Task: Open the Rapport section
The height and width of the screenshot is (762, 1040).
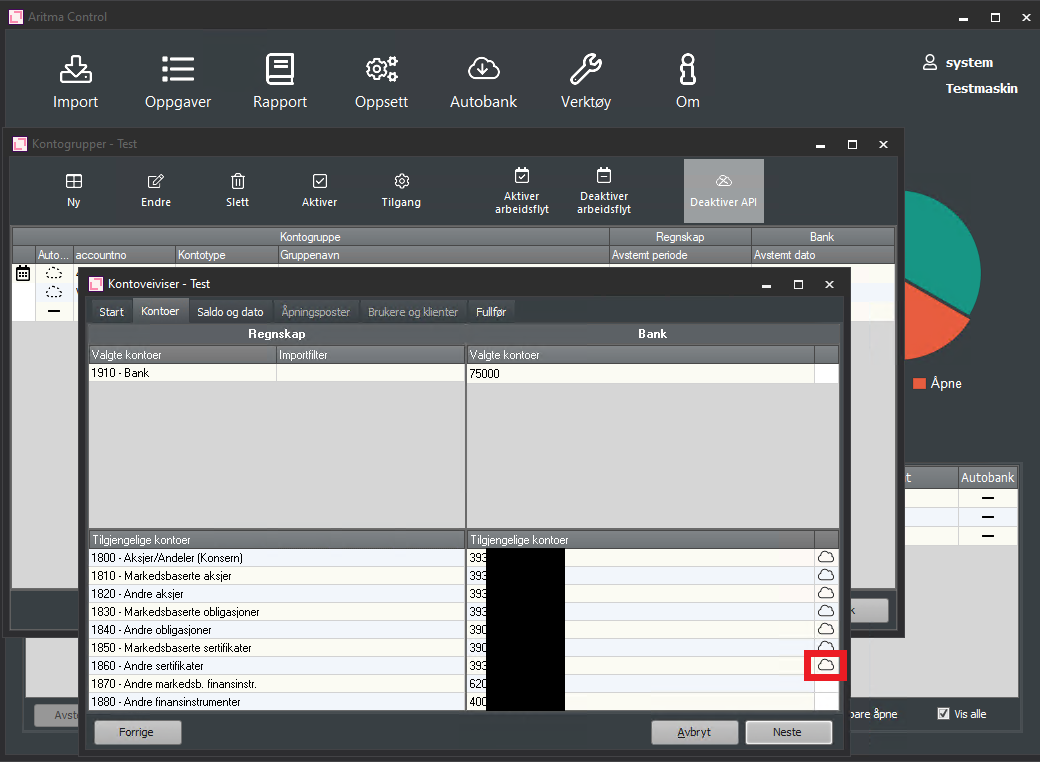Action: [280, 81]
